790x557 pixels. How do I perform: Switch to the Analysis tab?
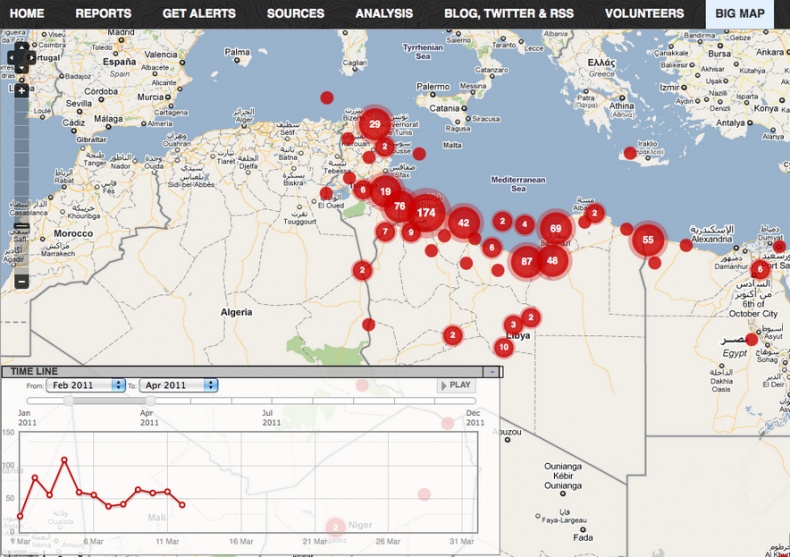[384, 14]
